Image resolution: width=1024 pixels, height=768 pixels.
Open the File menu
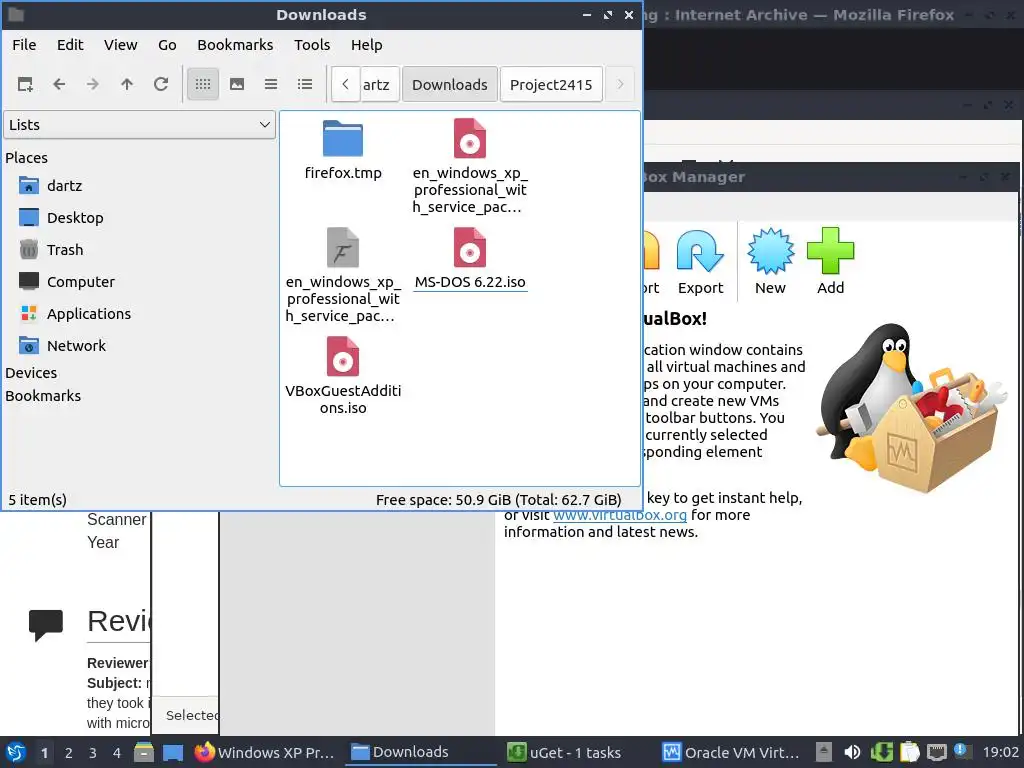point(24,45)
